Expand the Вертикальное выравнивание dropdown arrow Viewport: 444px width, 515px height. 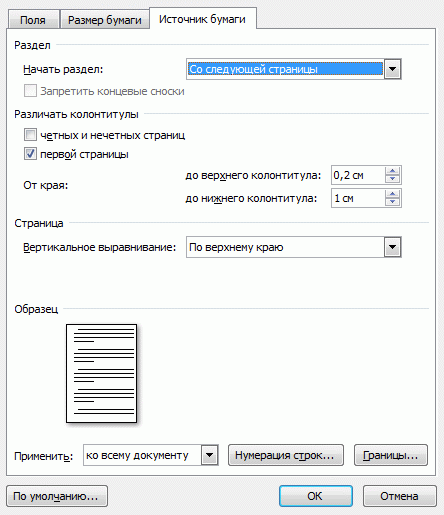point(392,247)
